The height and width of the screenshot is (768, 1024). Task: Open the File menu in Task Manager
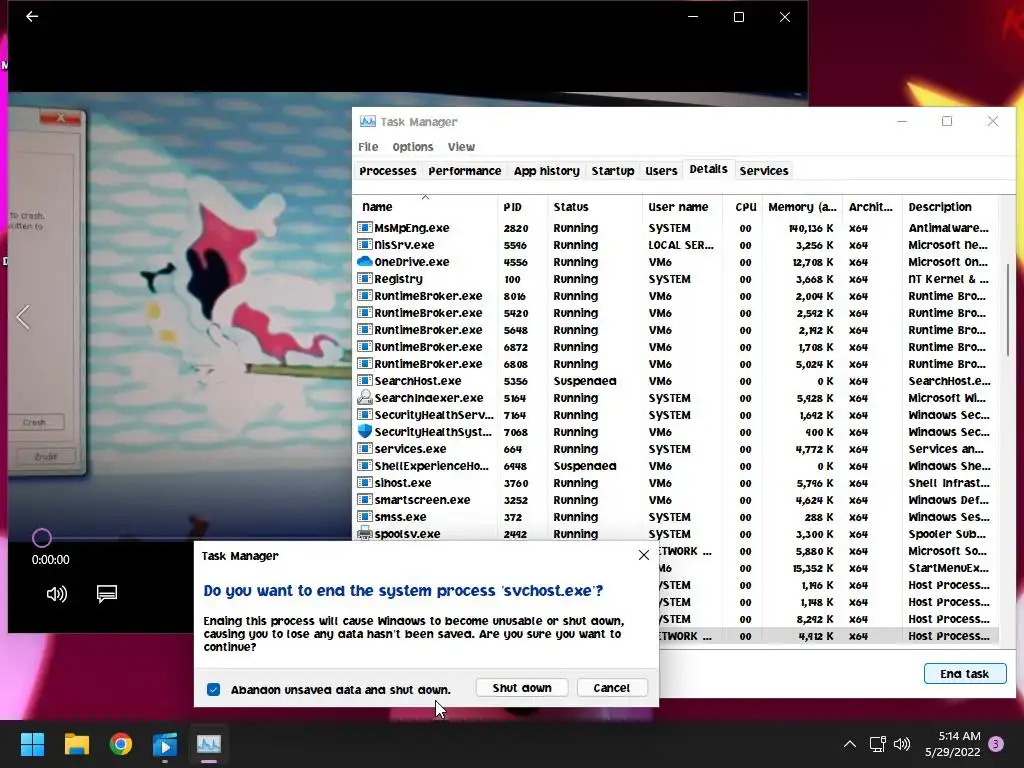click(368, 147)
